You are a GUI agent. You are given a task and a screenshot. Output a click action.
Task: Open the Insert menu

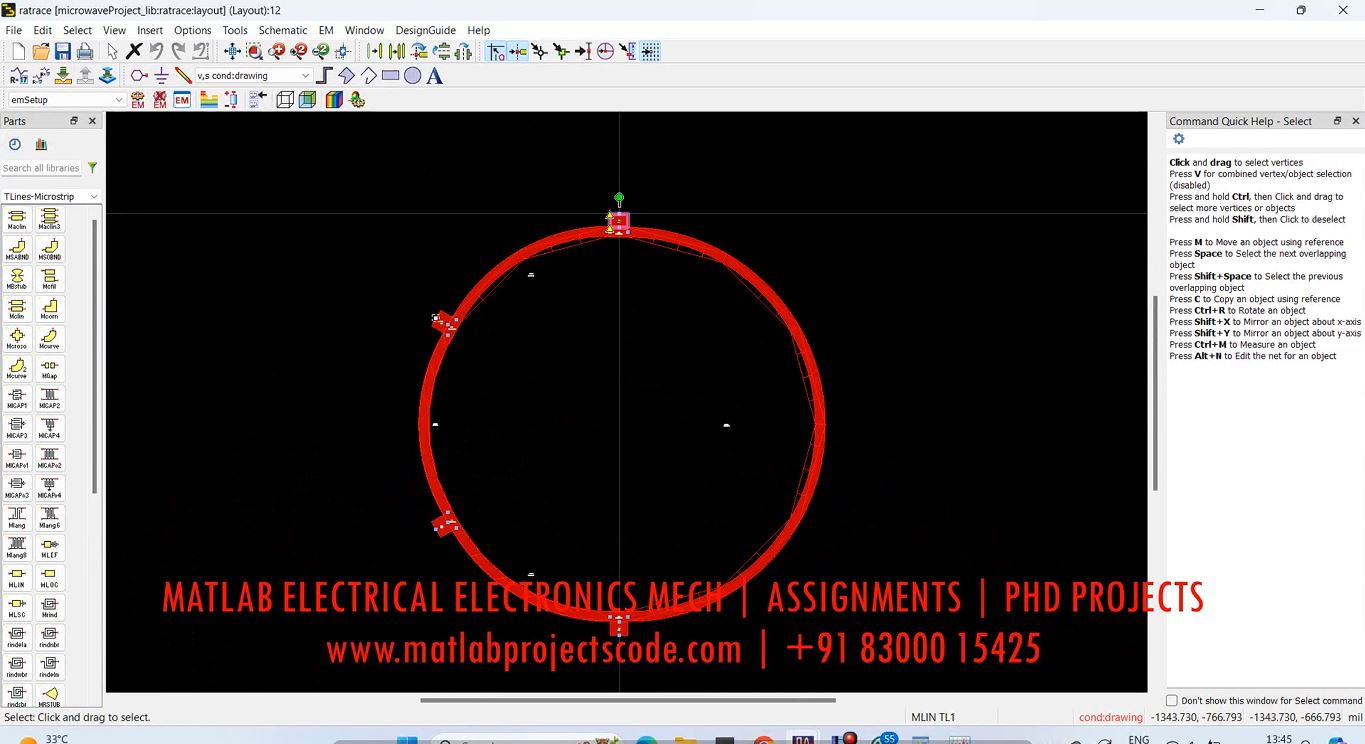pos(150,30)
